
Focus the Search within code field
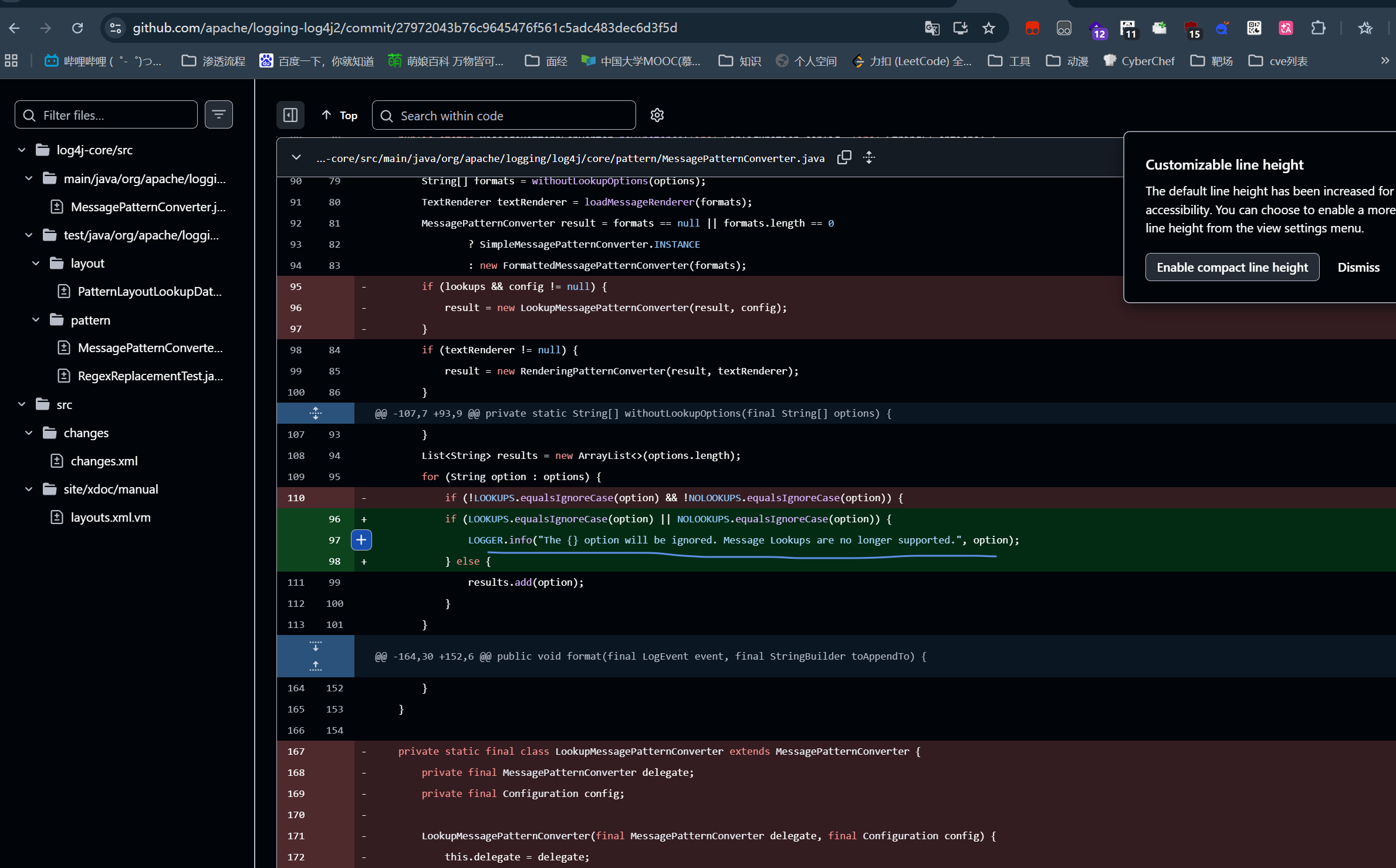pos(503,115)
